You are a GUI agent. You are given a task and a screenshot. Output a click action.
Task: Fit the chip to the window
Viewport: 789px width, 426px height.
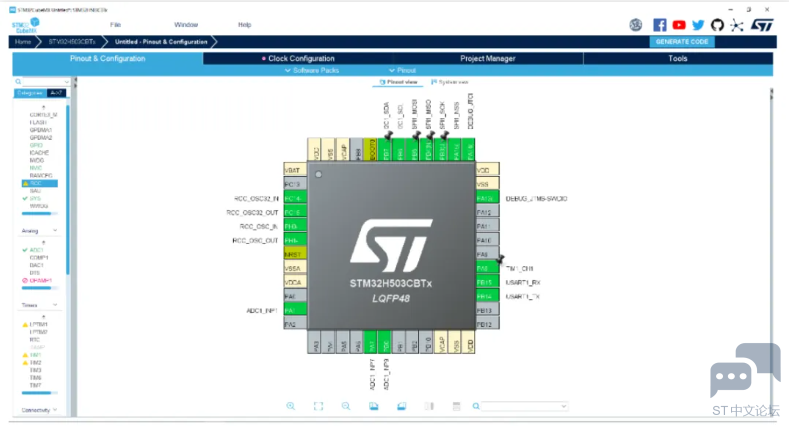coord(319,406)
